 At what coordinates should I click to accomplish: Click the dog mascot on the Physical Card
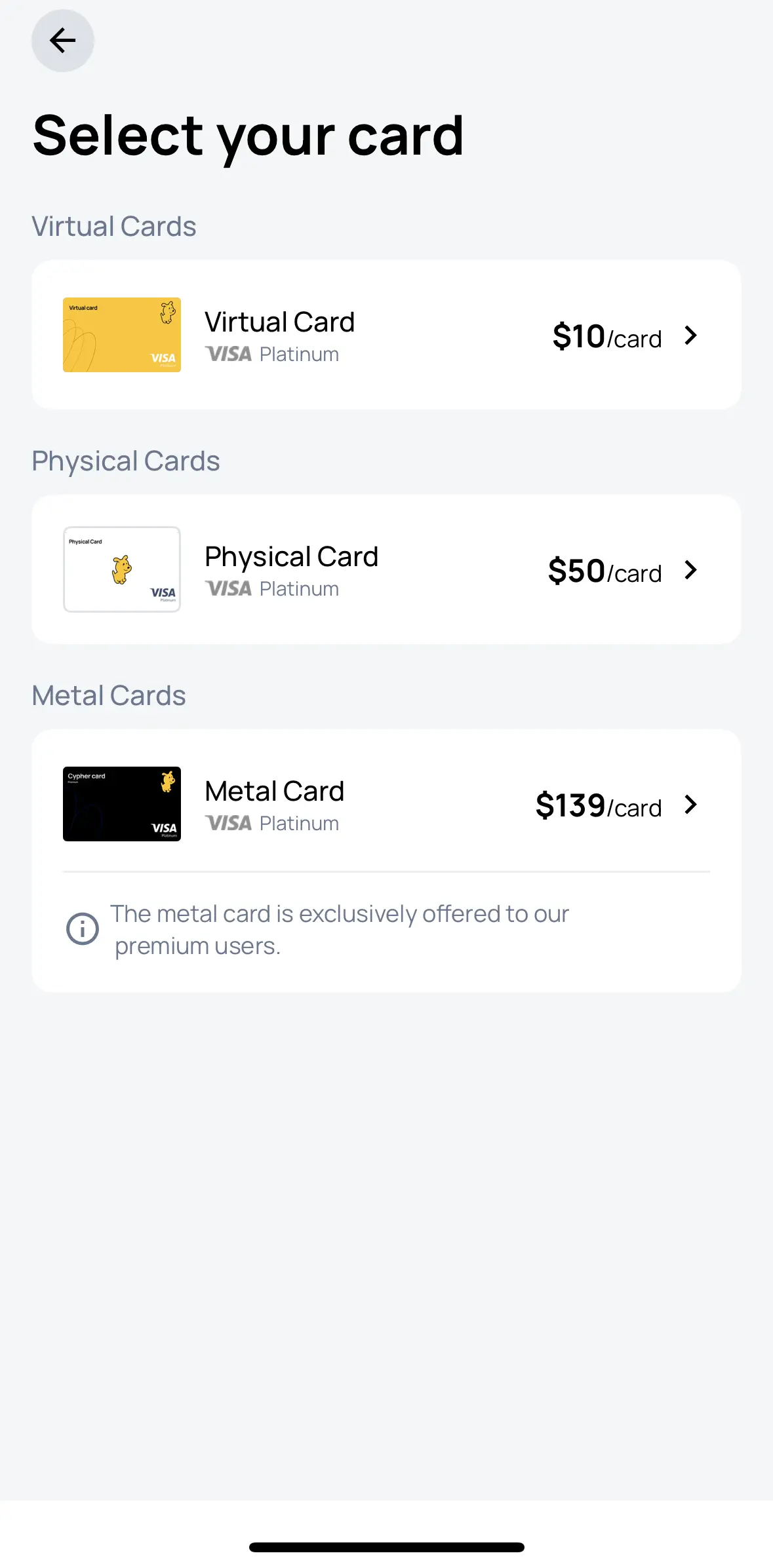tap(121, 569)
